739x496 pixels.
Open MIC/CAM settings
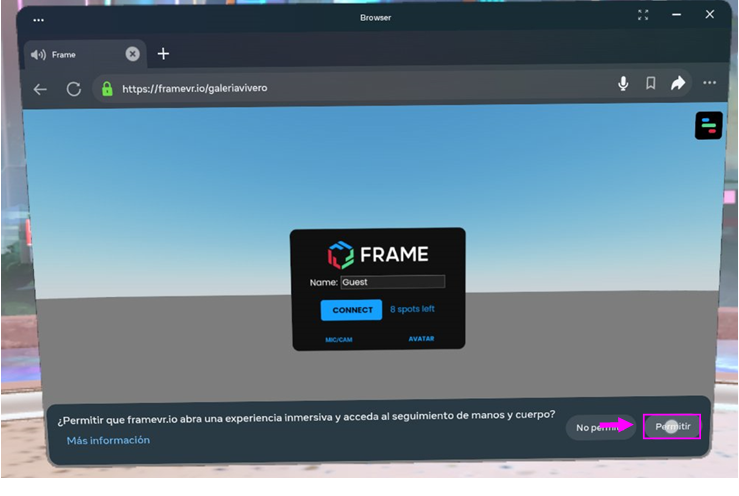point(339,339)
